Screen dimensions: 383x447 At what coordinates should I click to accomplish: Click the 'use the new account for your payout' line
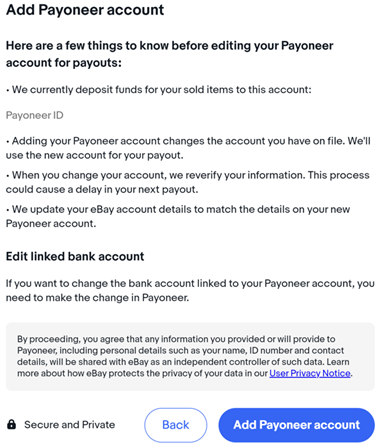click(95, 155)
